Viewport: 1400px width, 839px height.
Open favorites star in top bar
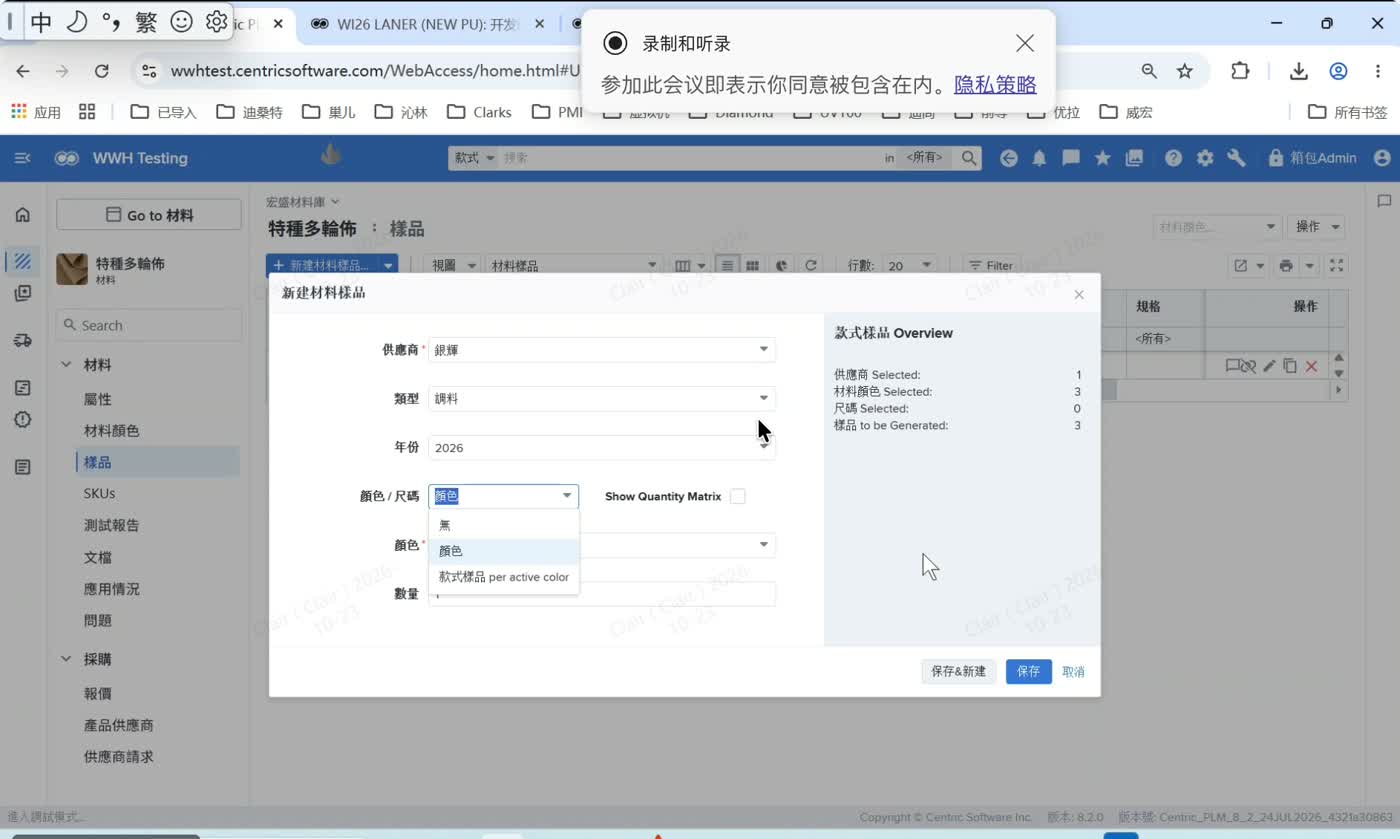point(1102,158)
